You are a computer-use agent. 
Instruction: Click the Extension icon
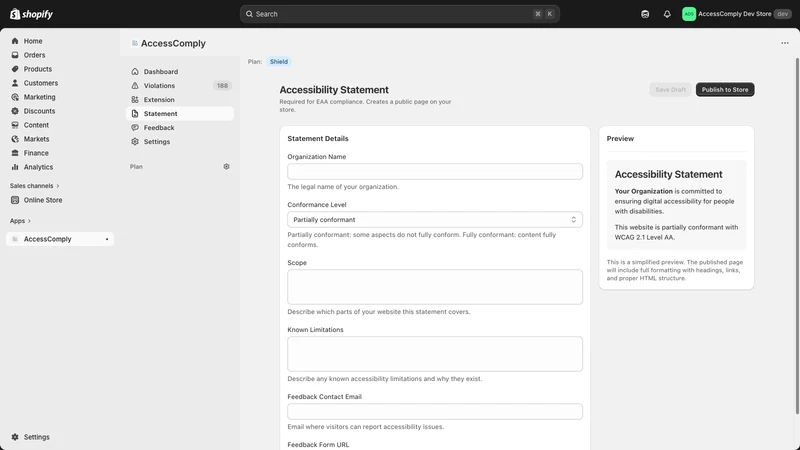click(x=135, y=99)
